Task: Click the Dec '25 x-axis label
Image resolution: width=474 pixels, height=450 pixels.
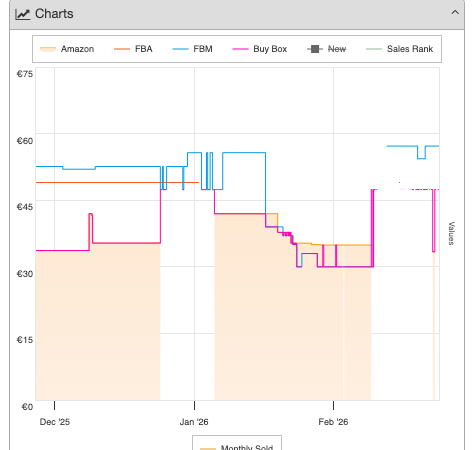Action: (55, 422)
